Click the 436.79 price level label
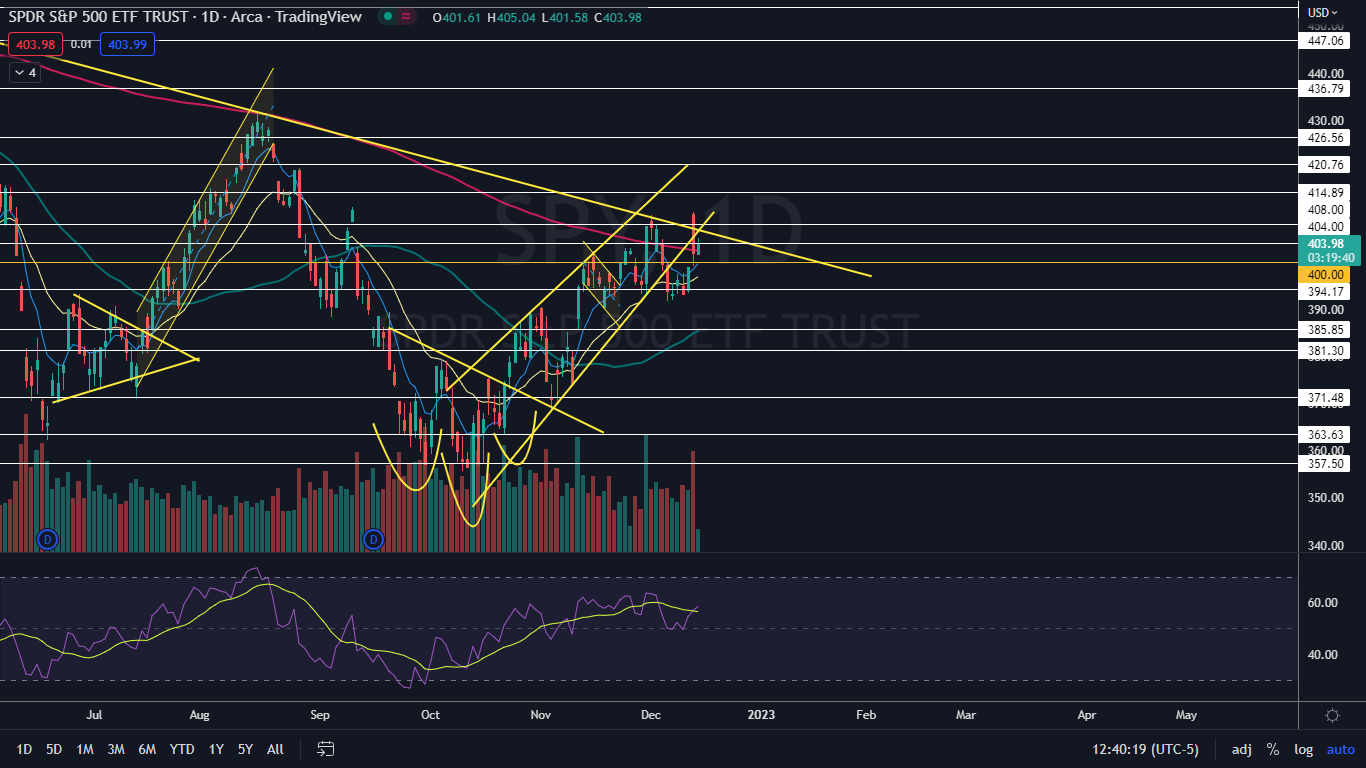This screenshot has width=1366, height=768. [1325, 89]
